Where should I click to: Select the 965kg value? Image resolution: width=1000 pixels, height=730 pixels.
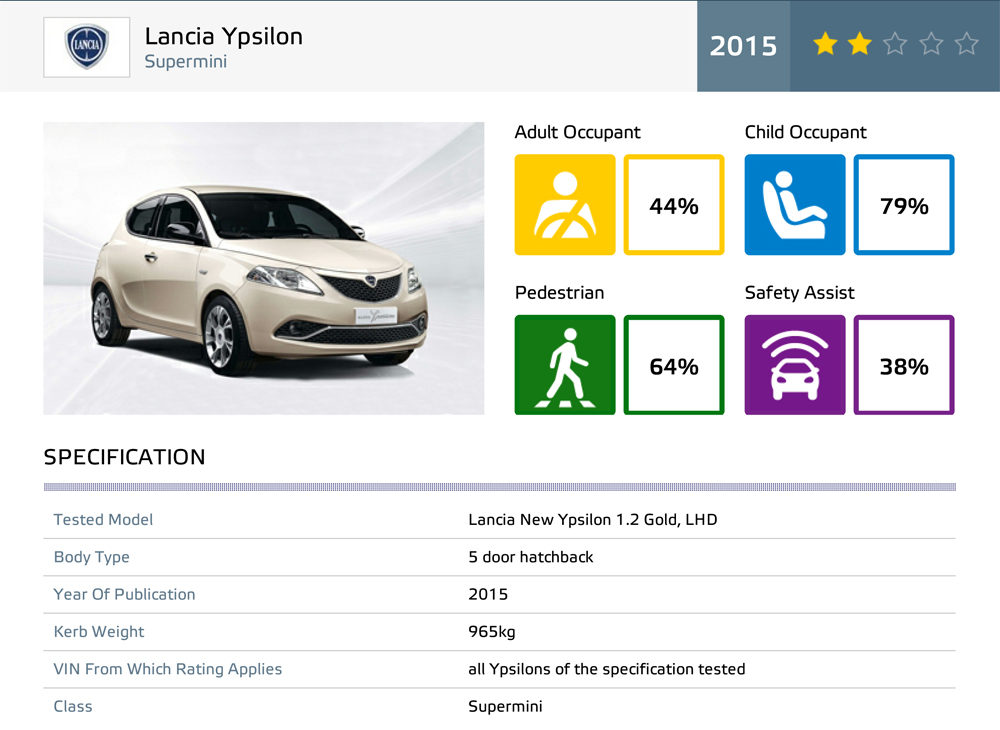pyautogui.click(x=492, y=632)
